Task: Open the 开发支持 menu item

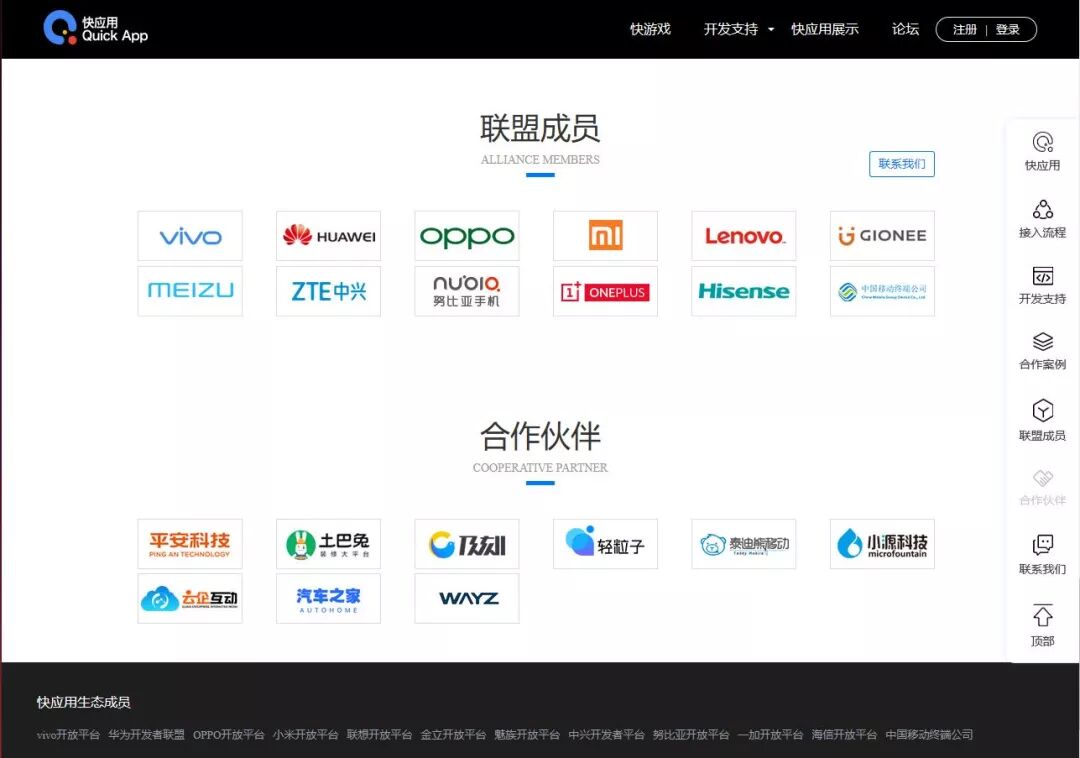Action: coord(731,29)
